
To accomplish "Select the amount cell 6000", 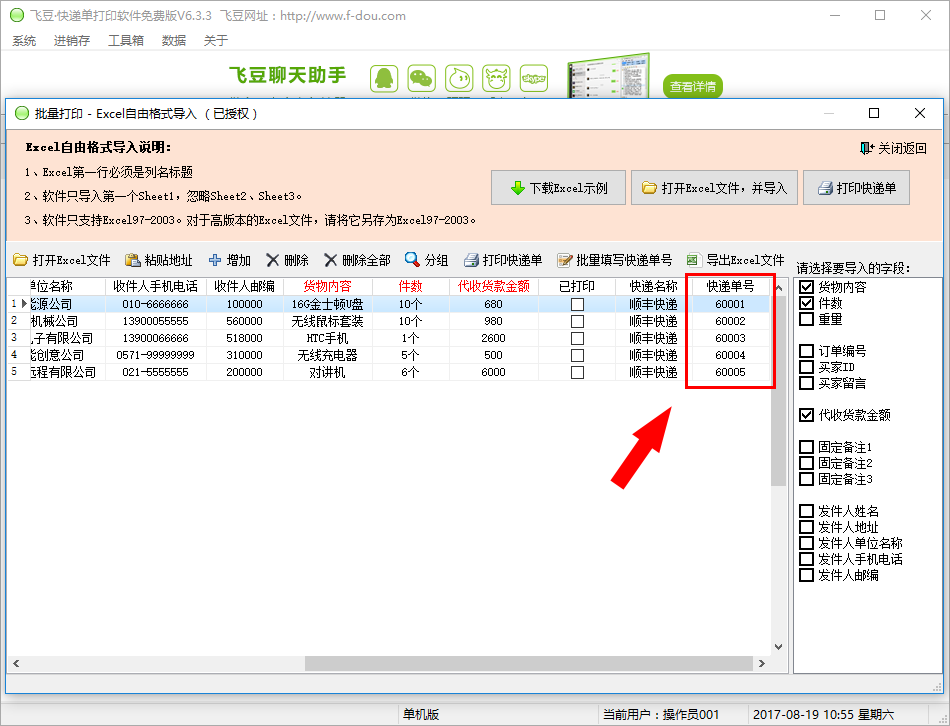I will (494, 372).
